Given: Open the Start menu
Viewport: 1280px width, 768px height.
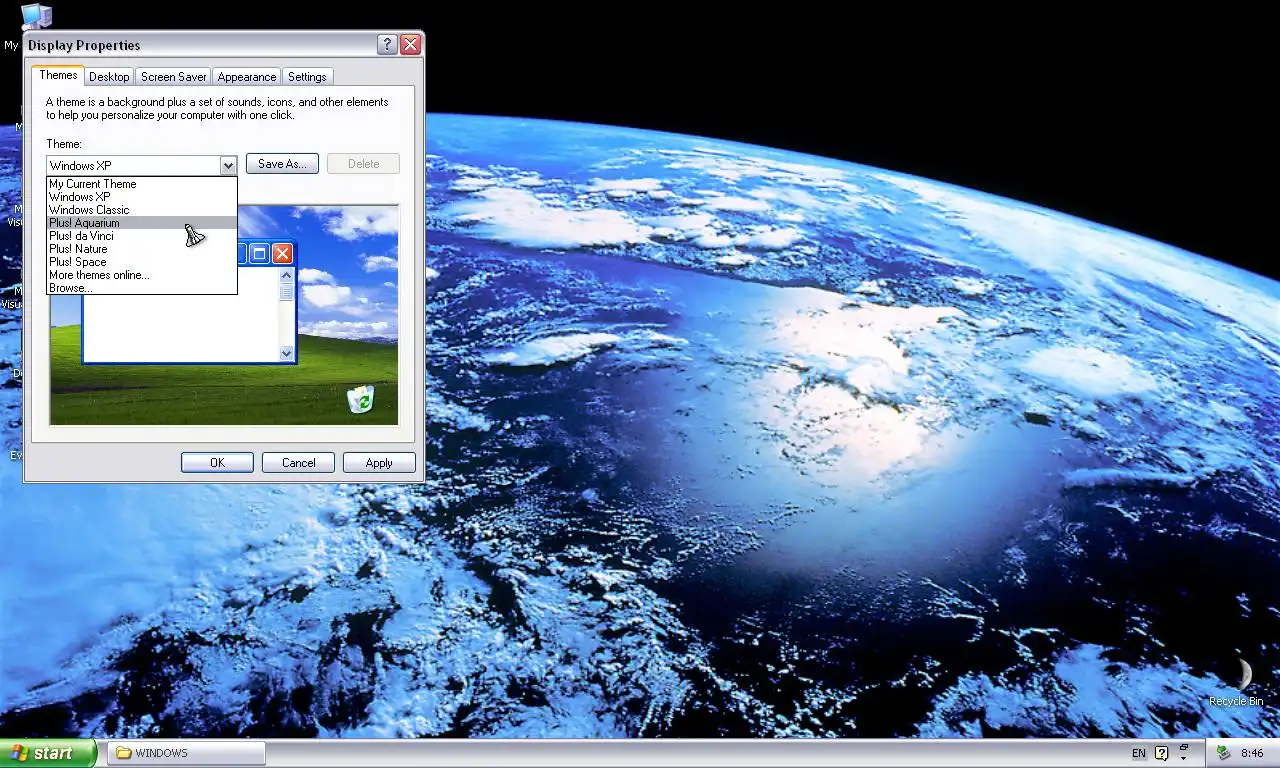Looking at the screenshot, I should [48, 753].
